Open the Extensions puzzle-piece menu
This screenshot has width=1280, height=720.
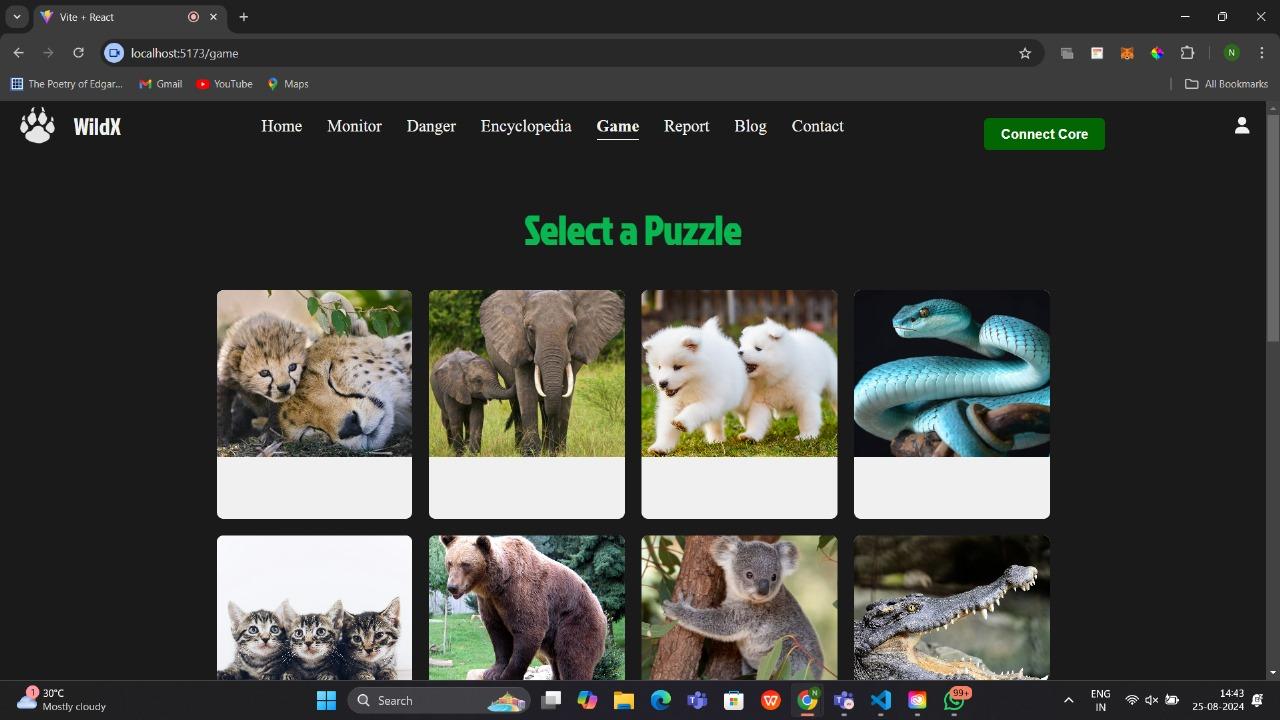[1188, 53]
